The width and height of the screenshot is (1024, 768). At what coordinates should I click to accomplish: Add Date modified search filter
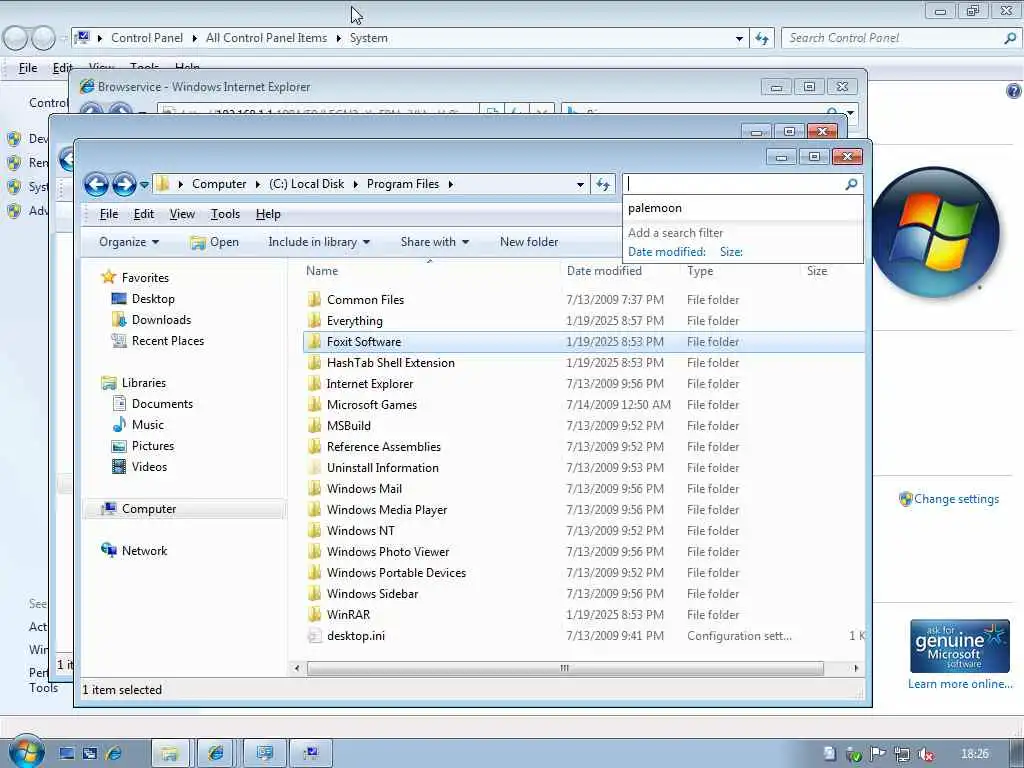(667, 252)
